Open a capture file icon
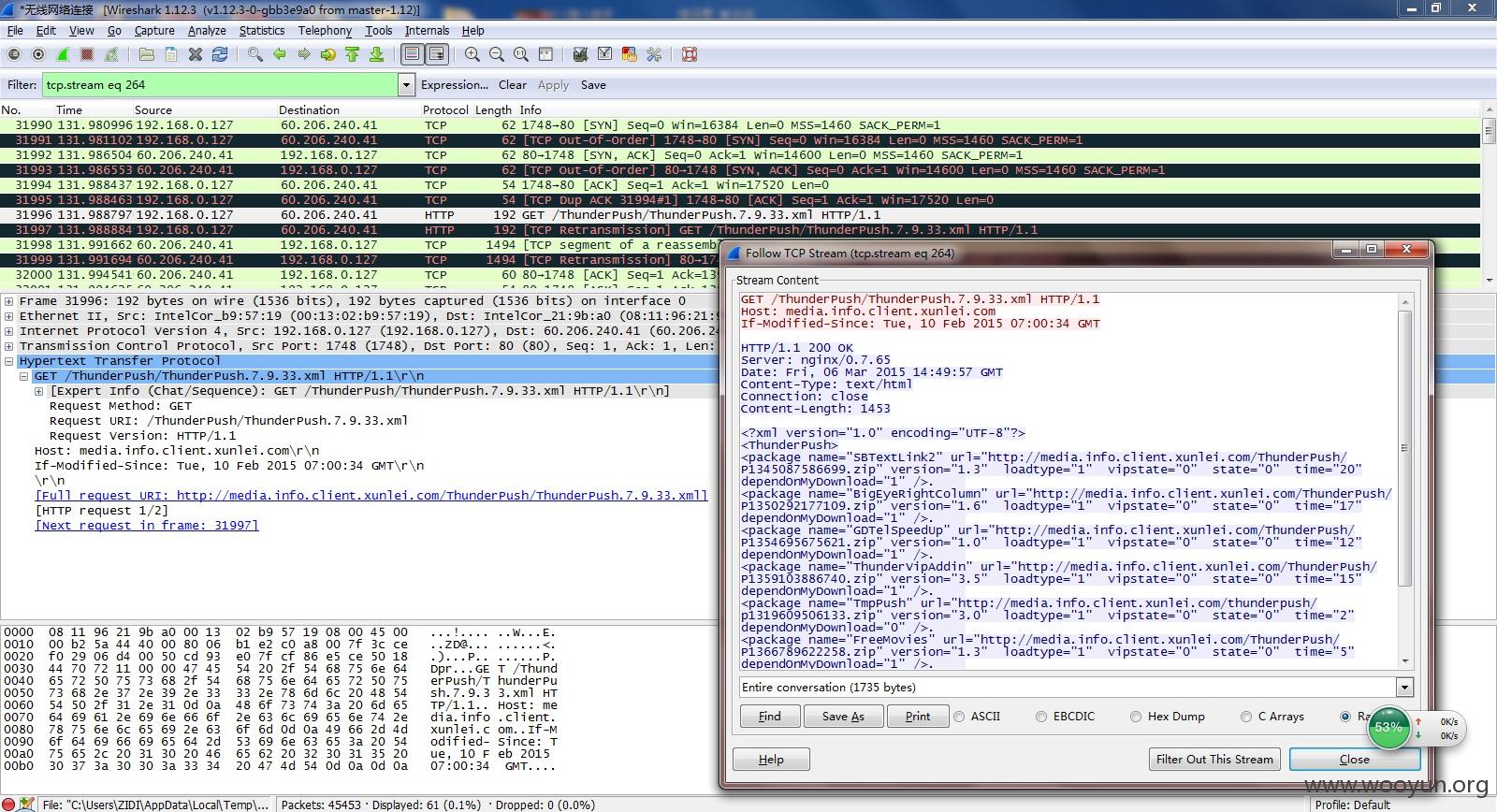This screenshot has width=1497, height=812. 145,55
